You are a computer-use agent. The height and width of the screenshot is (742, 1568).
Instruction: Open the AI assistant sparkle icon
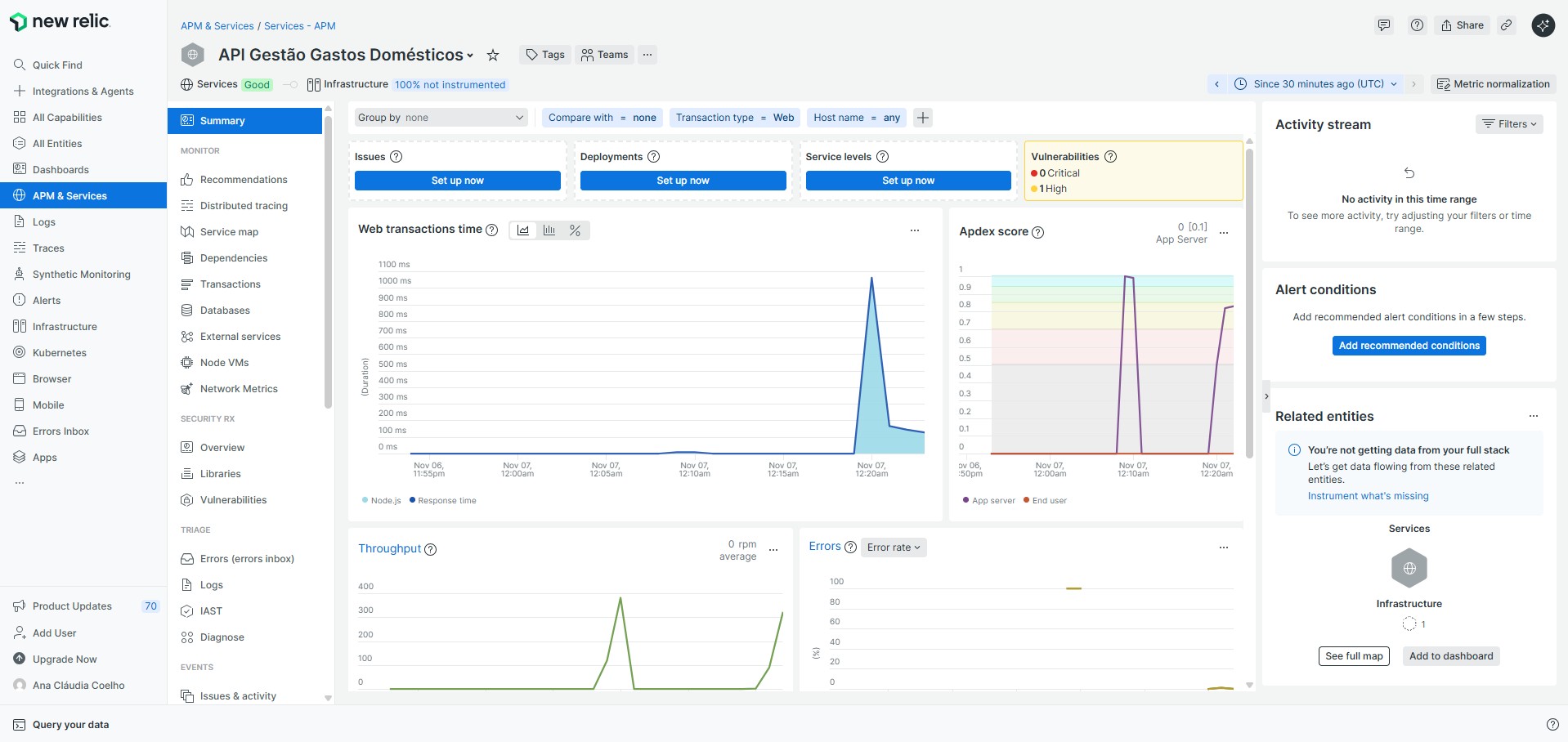pyautogui.click(x=1543, y=25)
